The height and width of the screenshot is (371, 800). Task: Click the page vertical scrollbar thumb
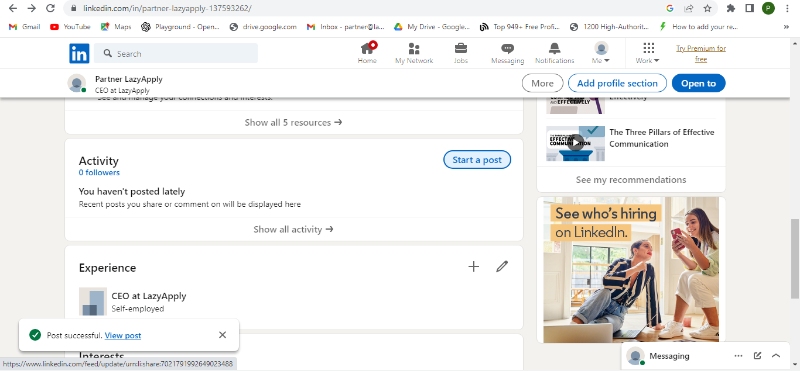[794, 259]
